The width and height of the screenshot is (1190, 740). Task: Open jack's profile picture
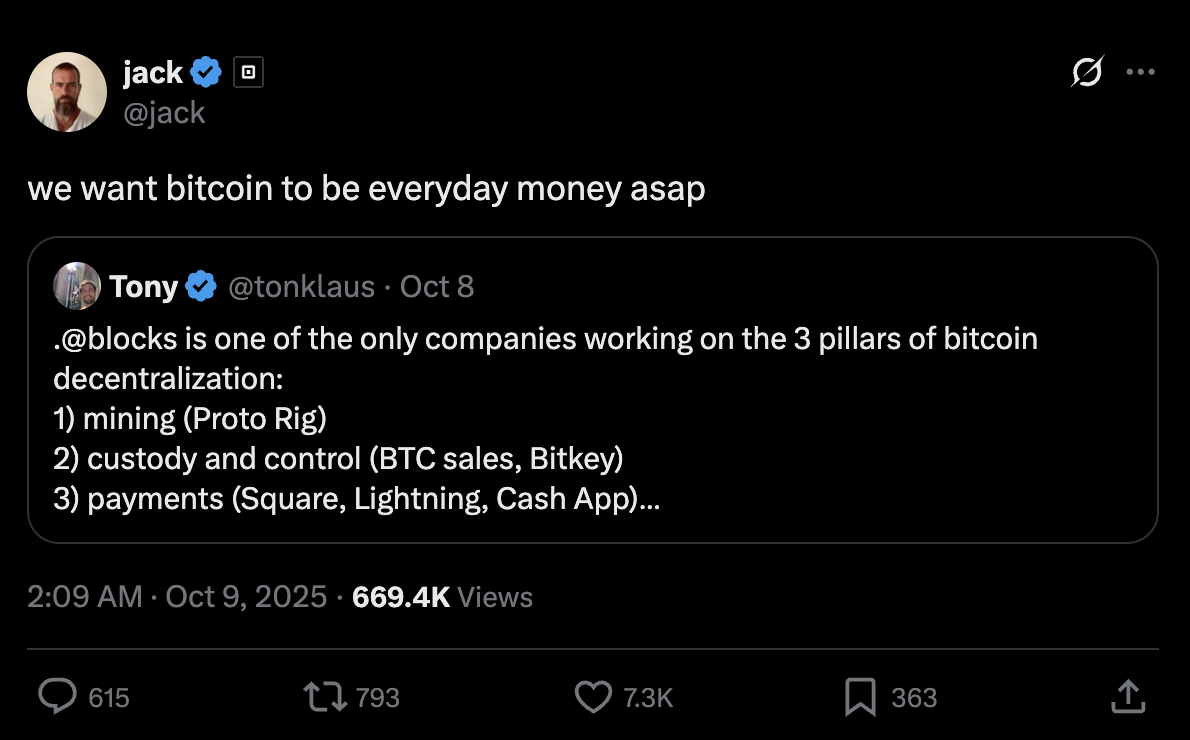[x=67, y=92]
